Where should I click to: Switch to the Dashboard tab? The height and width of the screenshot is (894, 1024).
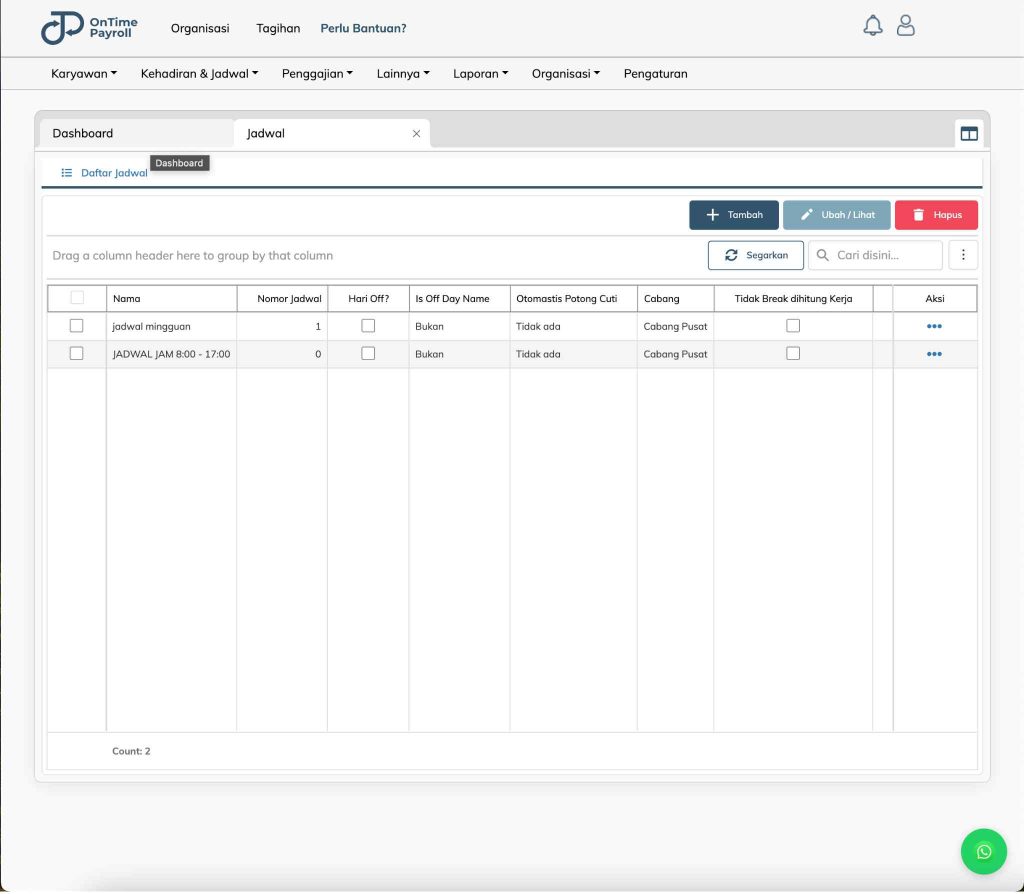coord(83,133)
